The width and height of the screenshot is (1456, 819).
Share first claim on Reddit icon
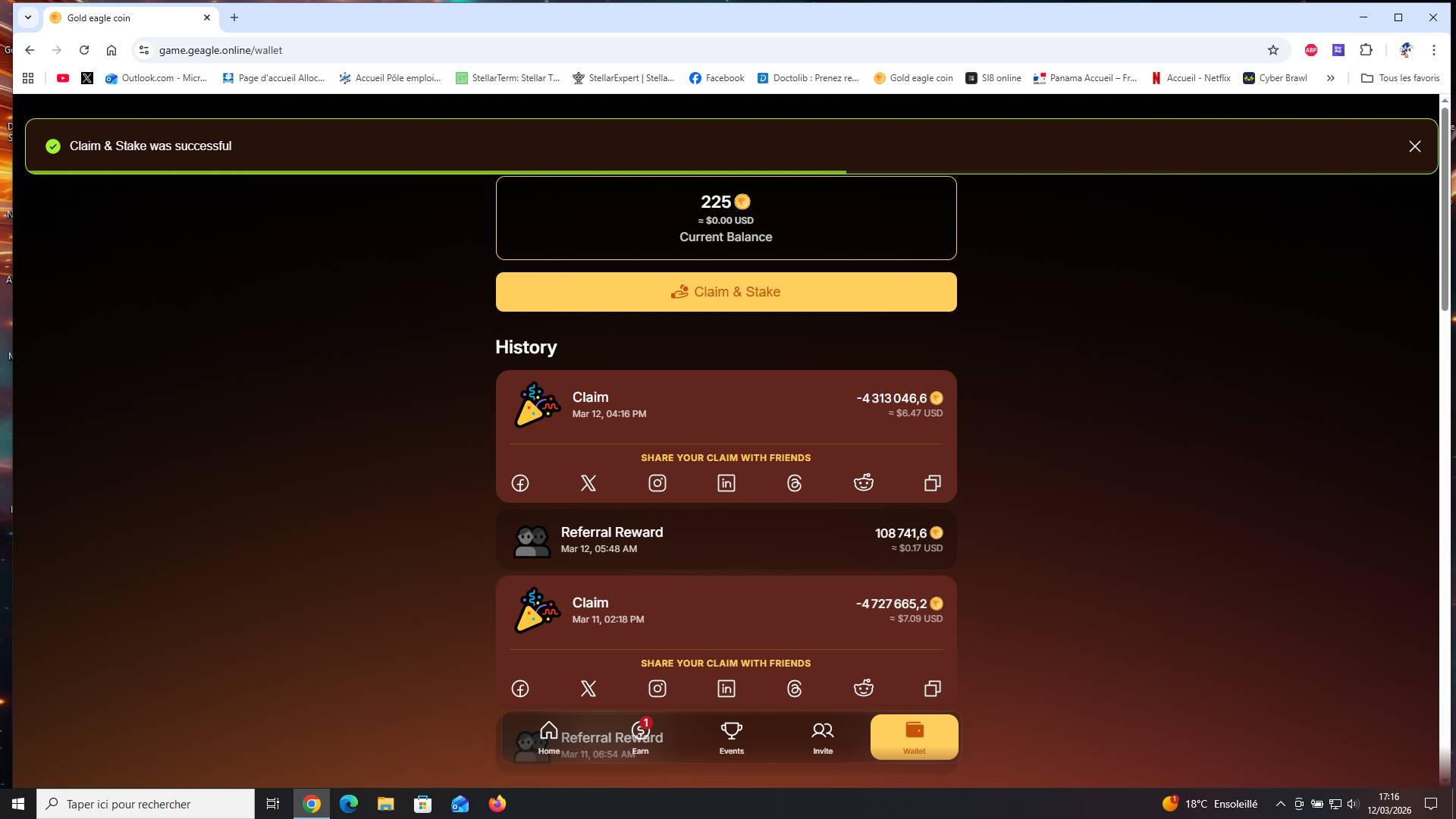[864, 483]
